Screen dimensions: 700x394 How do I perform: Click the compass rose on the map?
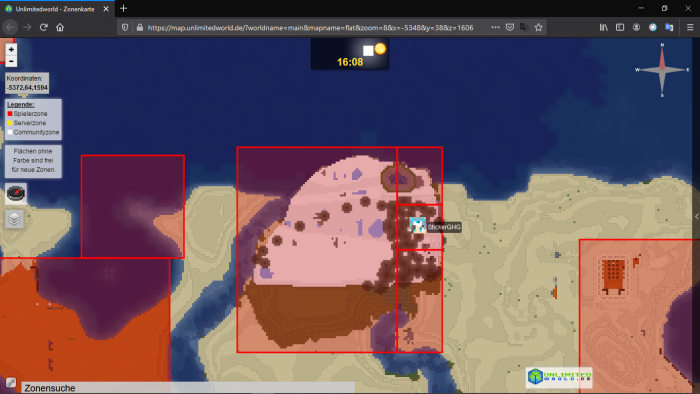point(662,70)
